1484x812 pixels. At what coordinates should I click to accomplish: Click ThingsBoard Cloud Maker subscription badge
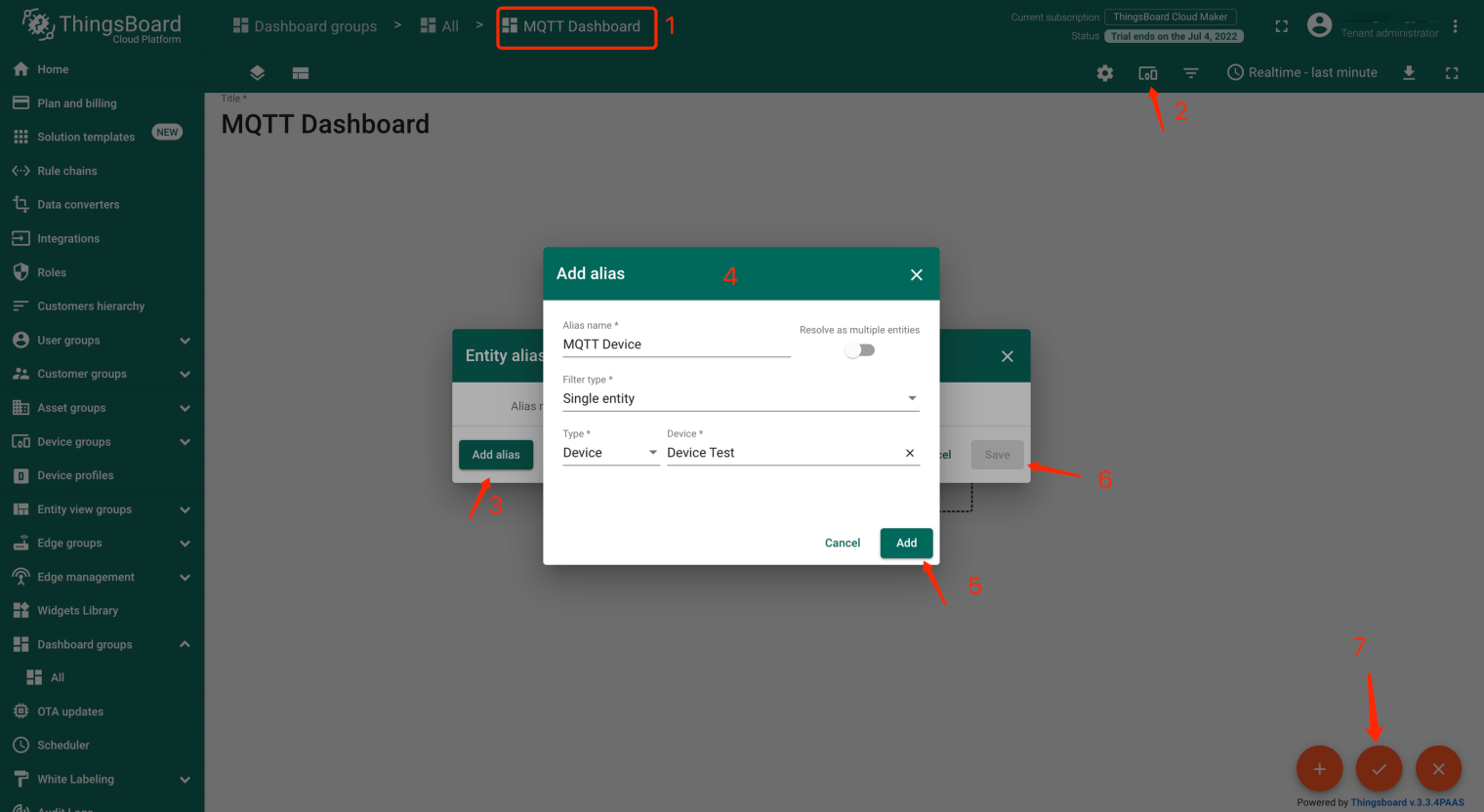pyautogui.click(x=1171, y=17)
